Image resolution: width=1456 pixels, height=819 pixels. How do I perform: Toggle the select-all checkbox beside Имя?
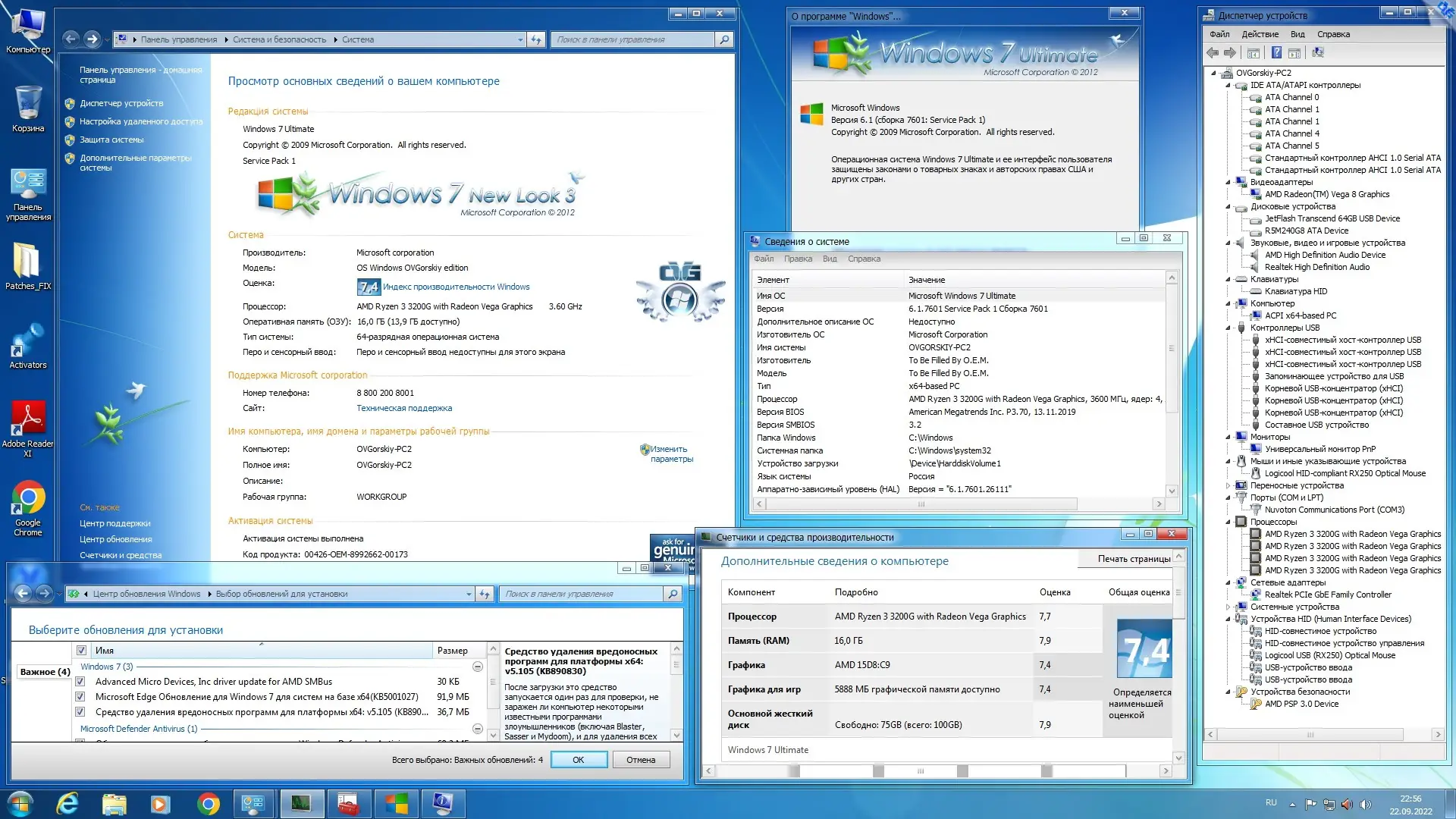pyautogui.click(x=81, y=650)
